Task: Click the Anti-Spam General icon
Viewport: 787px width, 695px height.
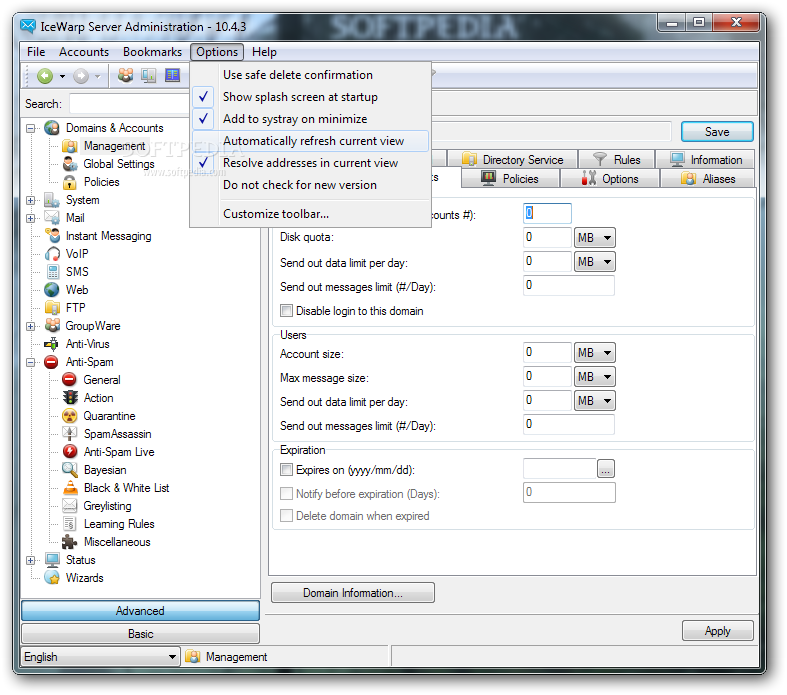Action: tap(70, 380)
